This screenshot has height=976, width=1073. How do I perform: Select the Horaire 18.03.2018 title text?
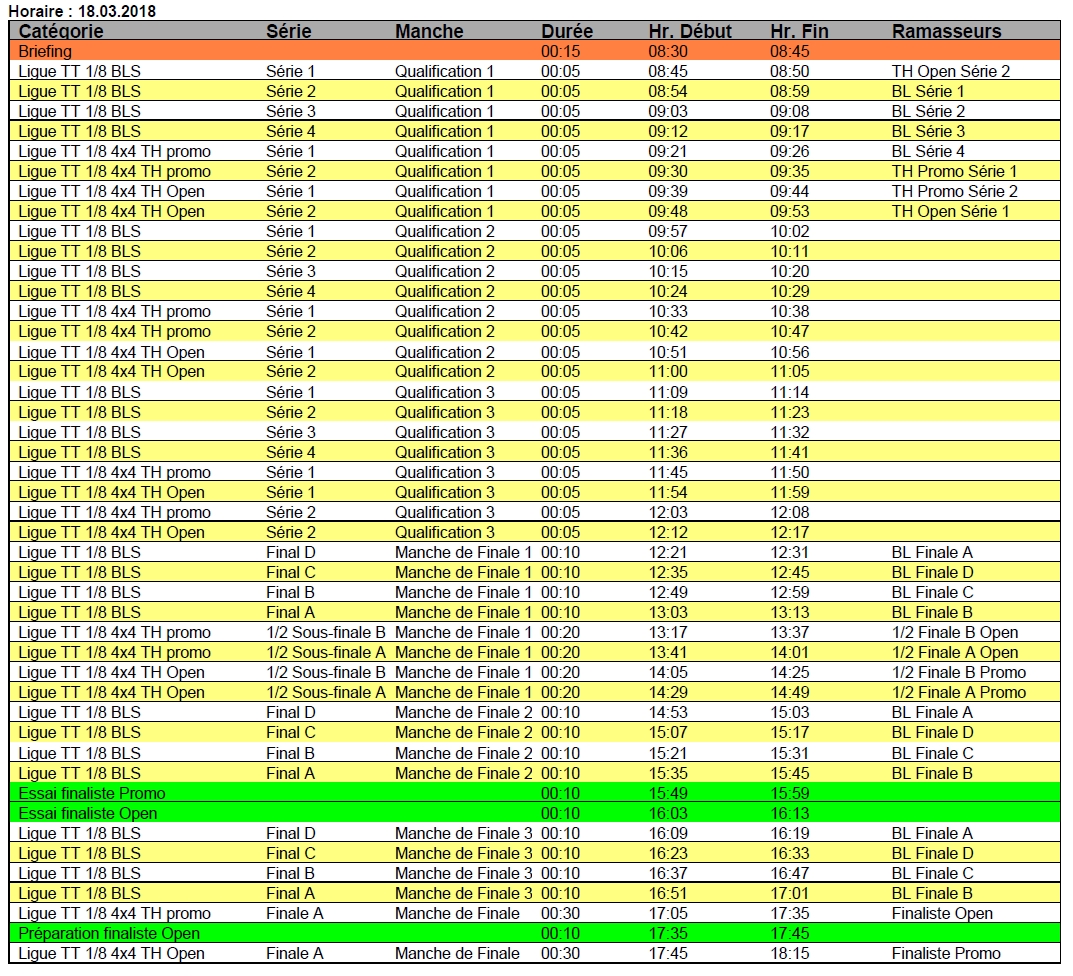[82, 11]
